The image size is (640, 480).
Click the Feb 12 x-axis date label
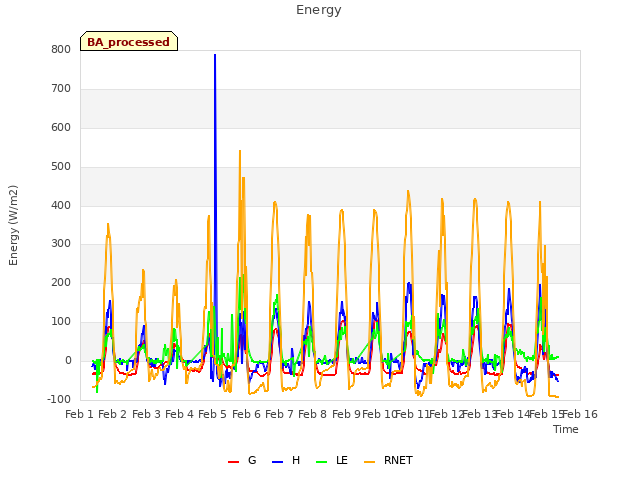pos(446,414)
